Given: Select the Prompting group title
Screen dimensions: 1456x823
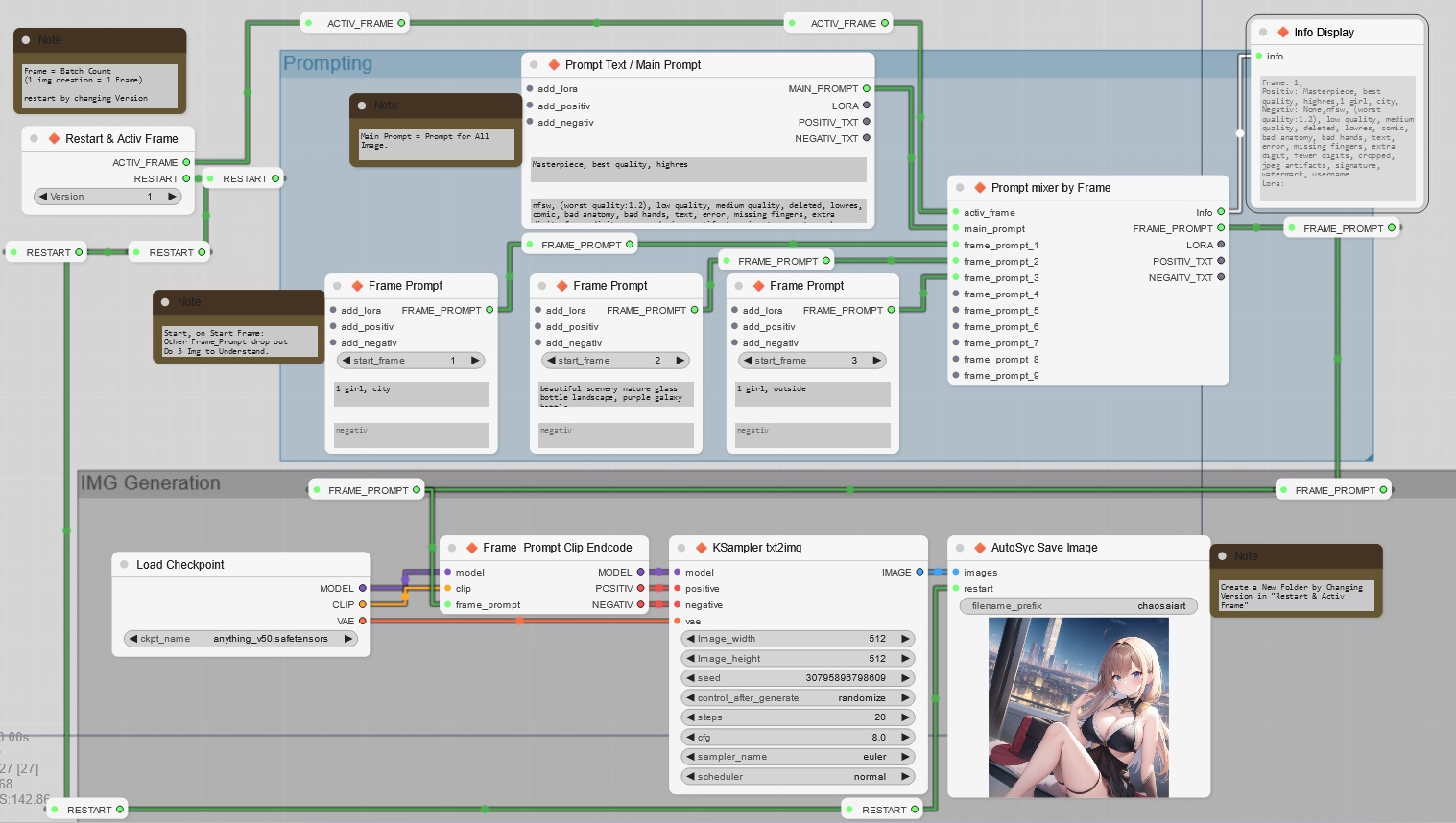Looking at the screenshot, I should 327,64.
